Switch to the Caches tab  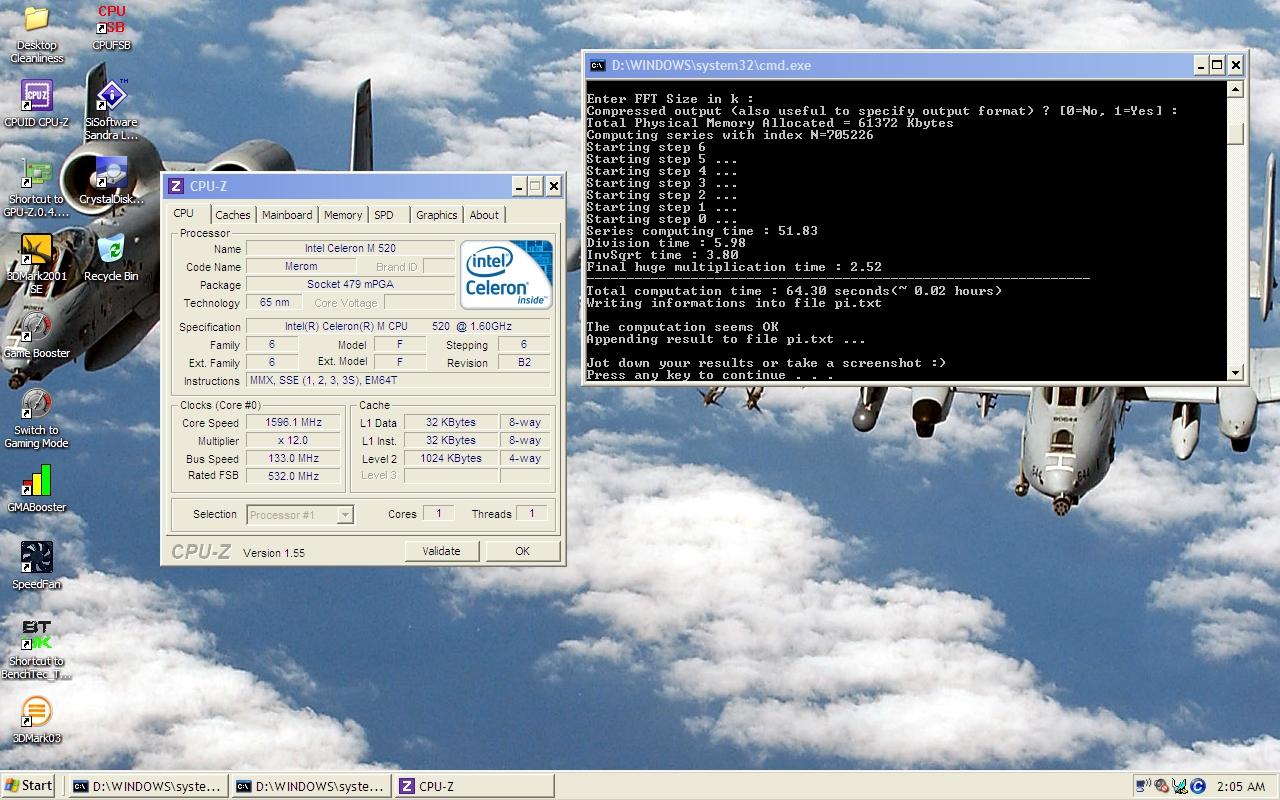[233, 215]
